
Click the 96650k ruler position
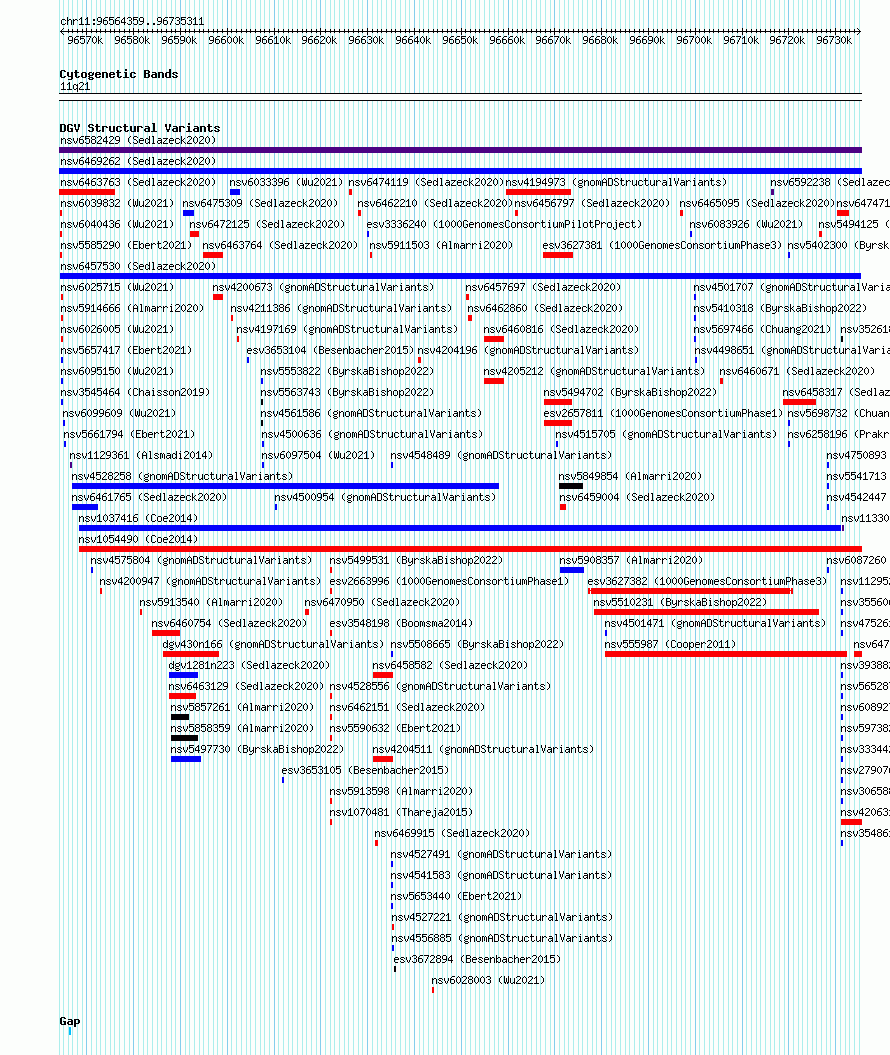(x=460, y=40)
